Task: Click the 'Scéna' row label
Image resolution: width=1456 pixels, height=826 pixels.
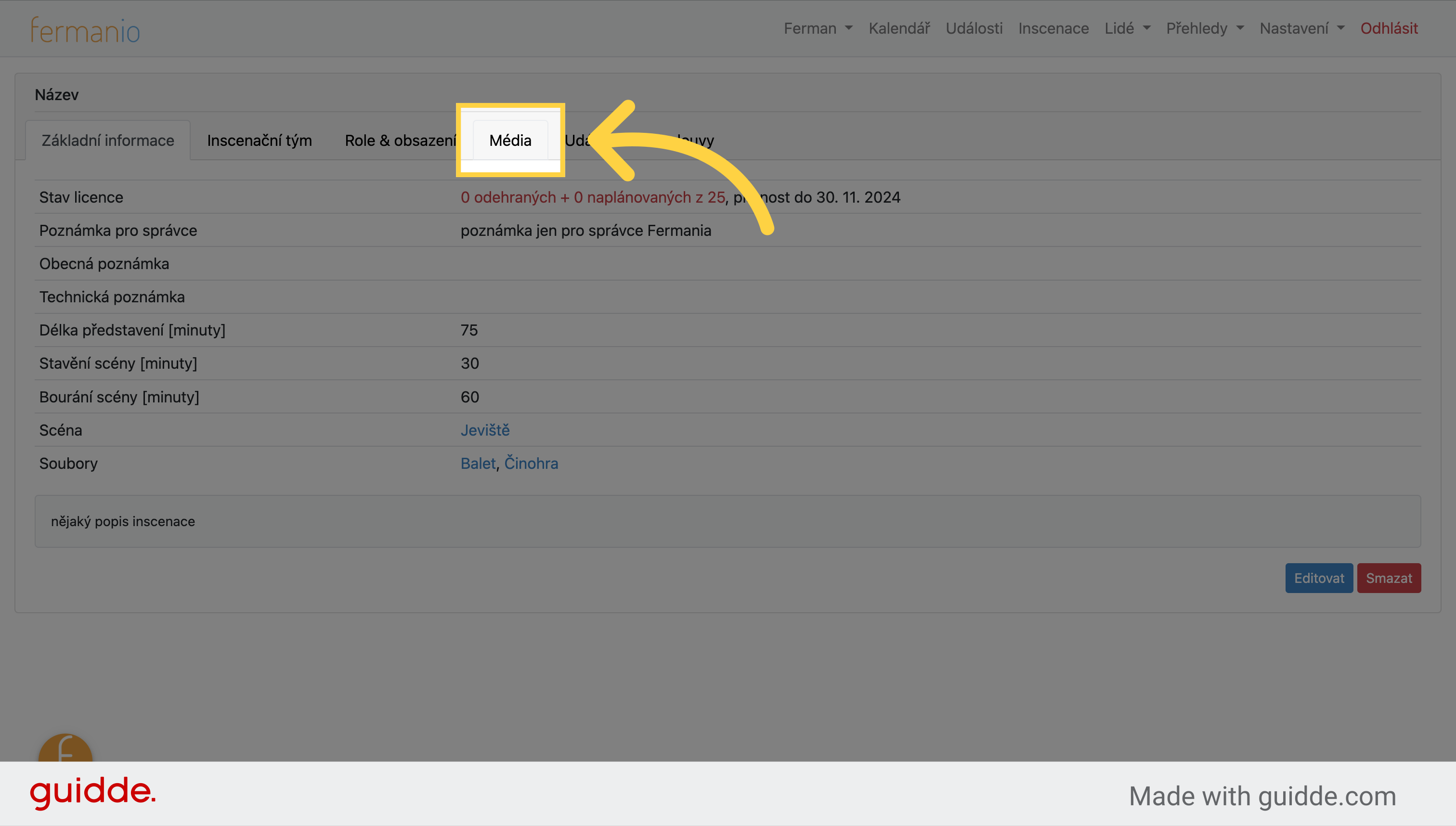Action: [60, 430]
